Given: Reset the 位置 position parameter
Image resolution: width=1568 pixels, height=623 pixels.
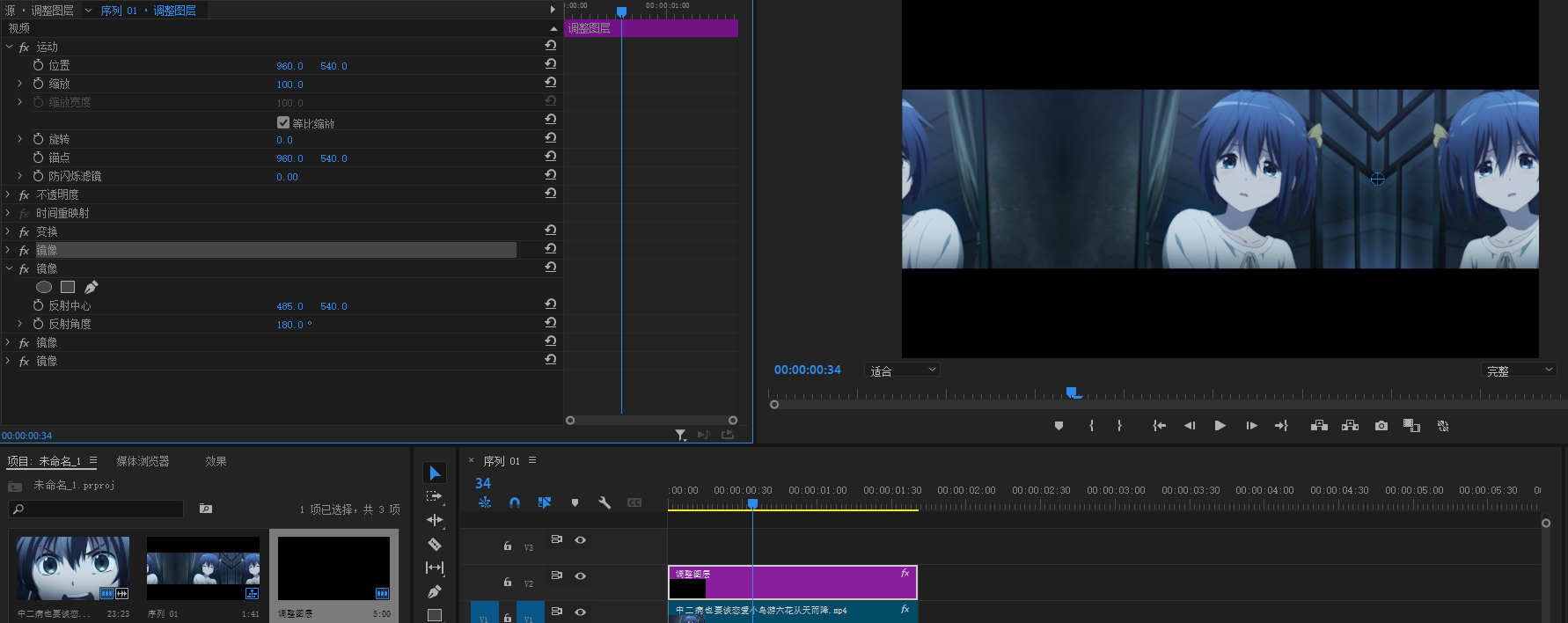Looking at the screenshot, I should coord(550,64).
